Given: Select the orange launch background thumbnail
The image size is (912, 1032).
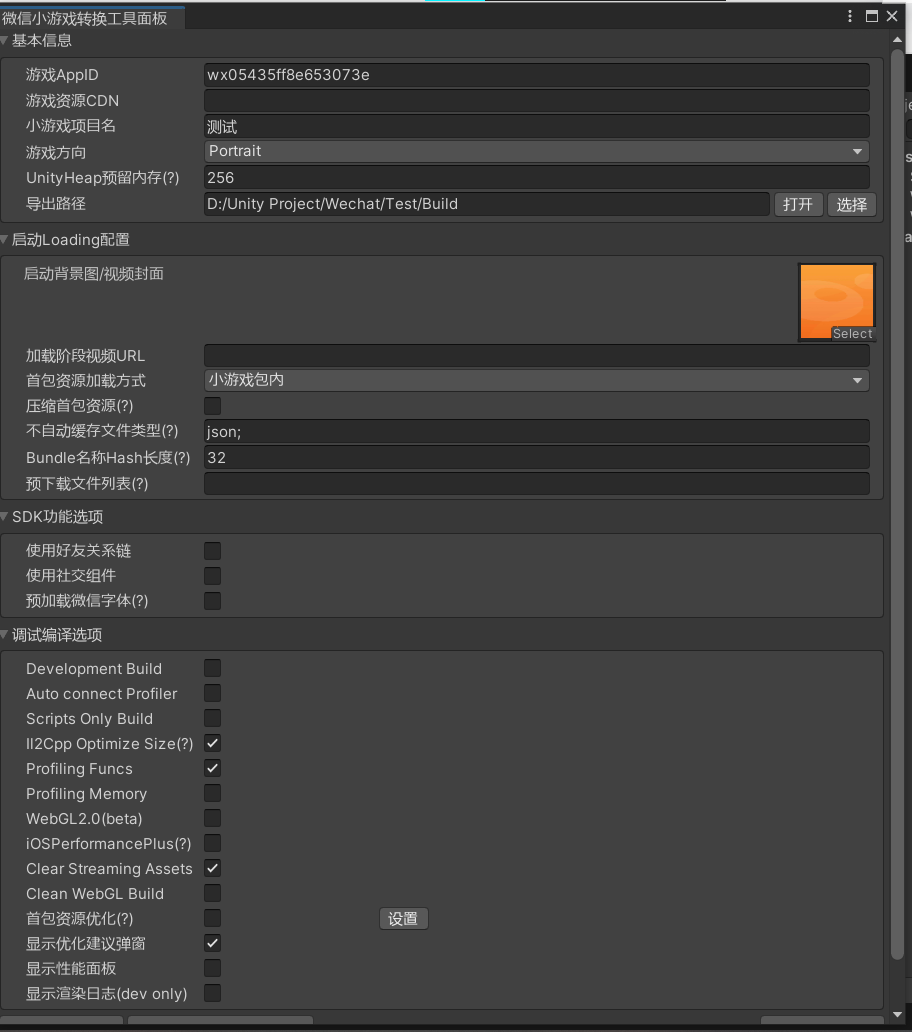Looking at the screenshot, I should (836, 301).
